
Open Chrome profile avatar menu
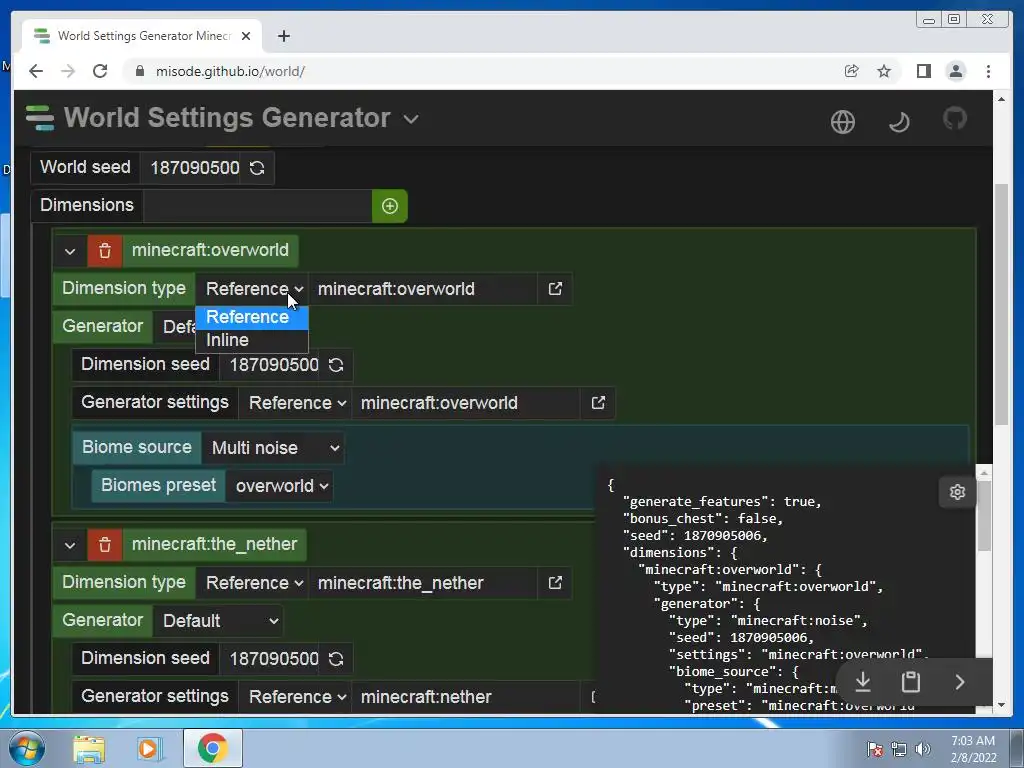(955, 71)
